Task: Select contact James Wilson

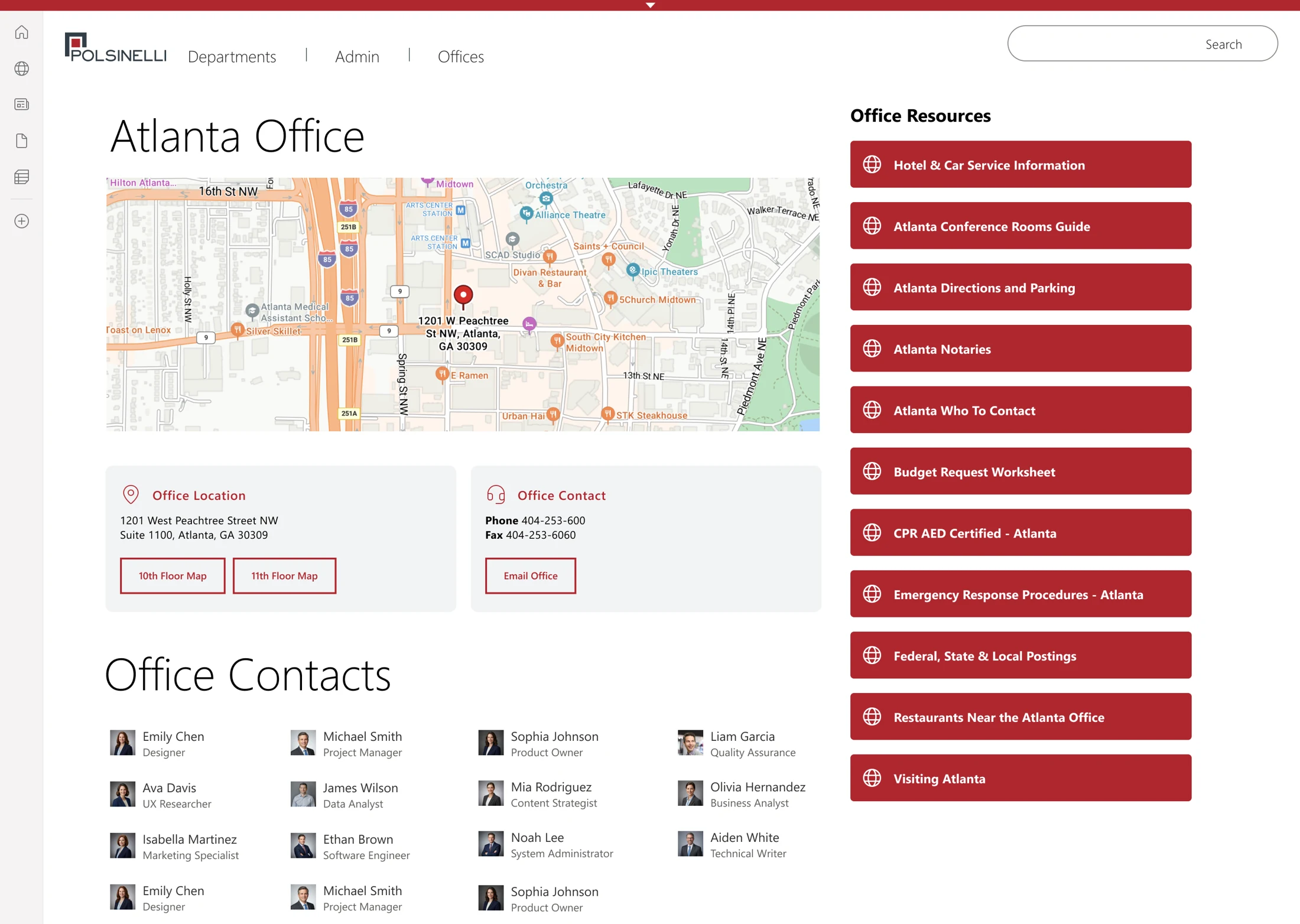Action: 344,795
